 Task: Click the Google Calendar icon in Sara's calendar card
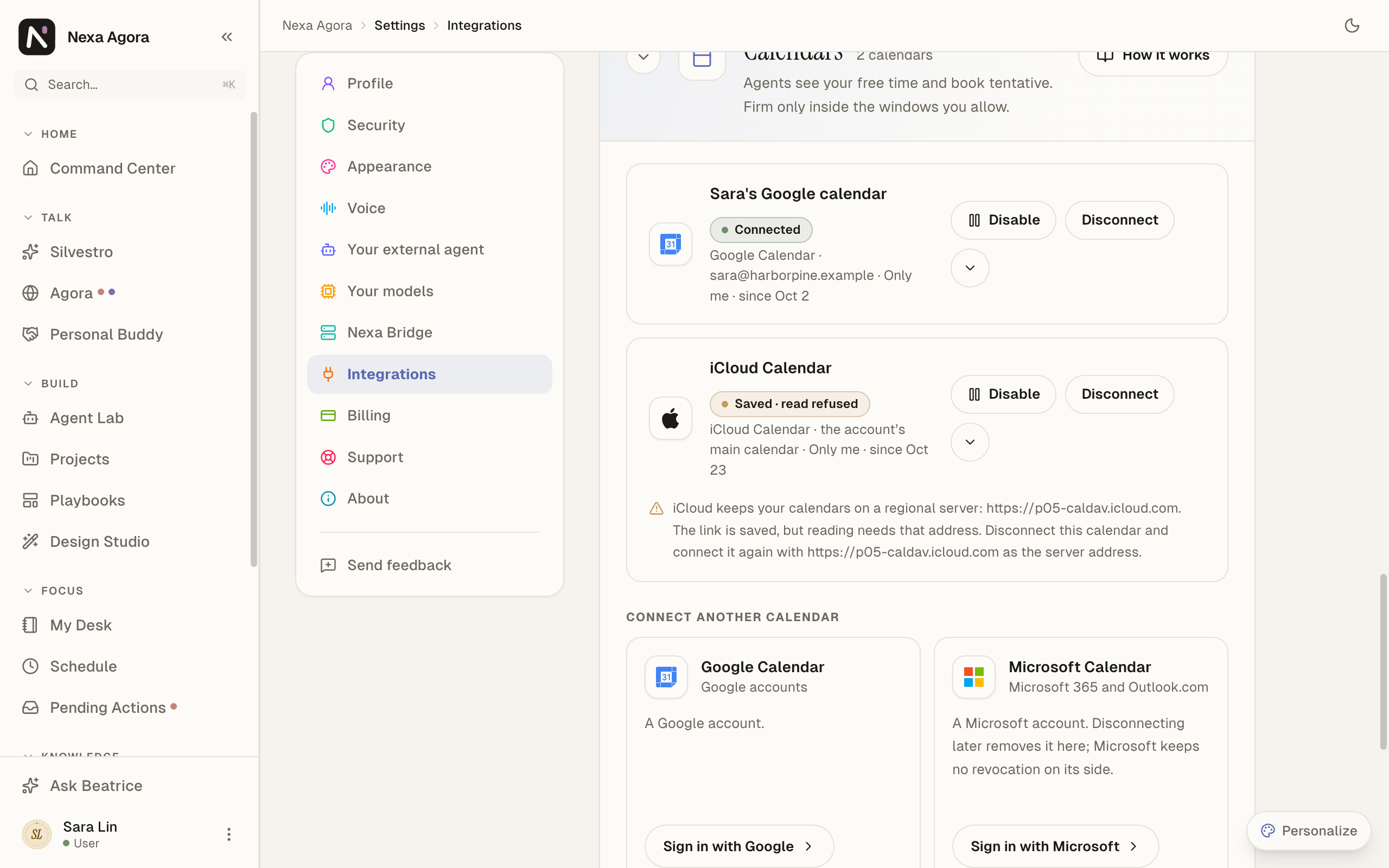pos(671,244)
